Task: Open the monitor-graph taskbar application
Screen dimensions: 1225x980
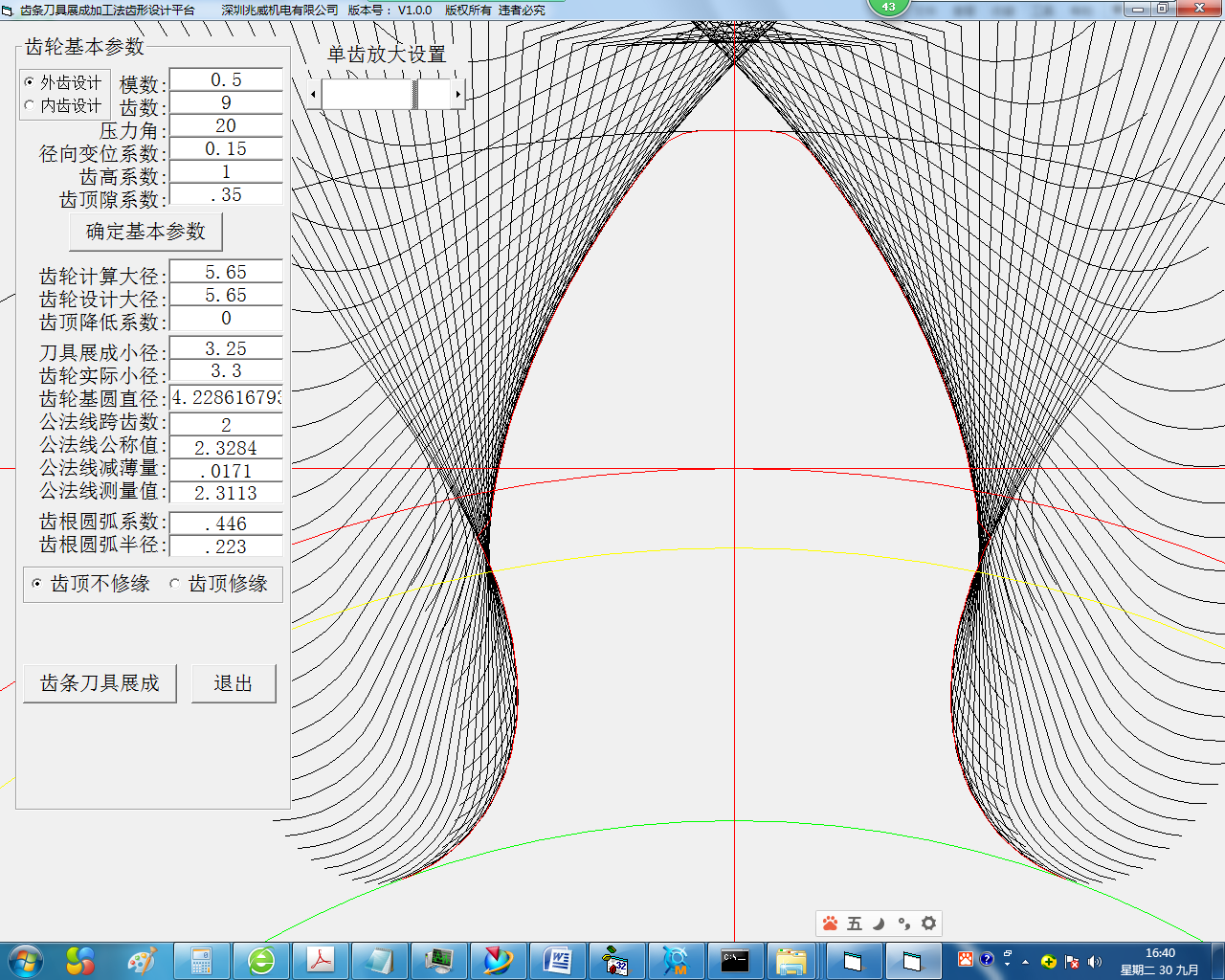Action: 439,961
